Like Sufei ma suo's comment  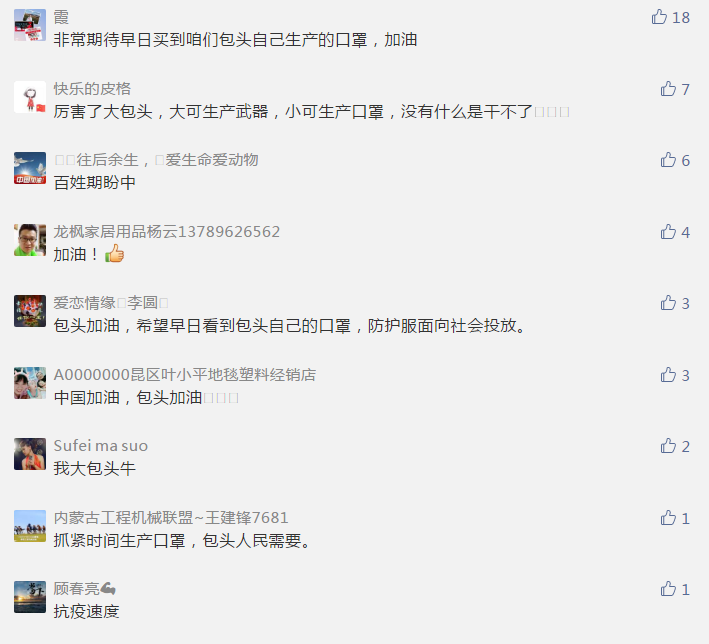click(x=668, y=446)
